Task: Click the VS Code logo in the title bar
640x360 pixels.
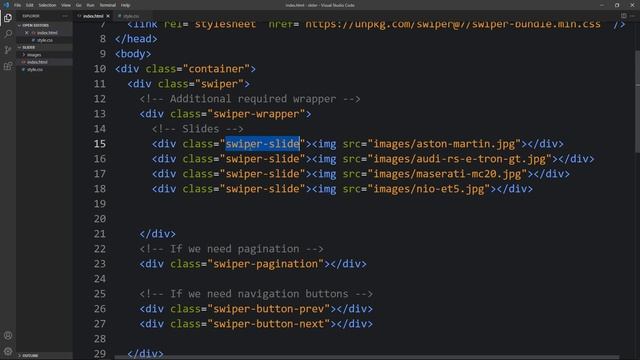Action: click(x=6, y=5)
